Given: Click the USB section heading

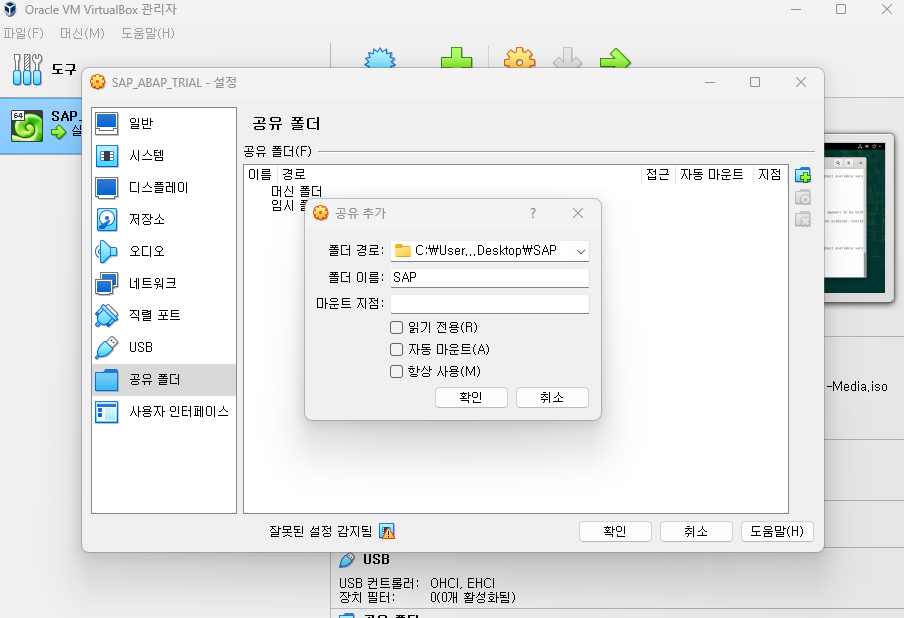Looking at the screenshot, I should coord(376,559).
